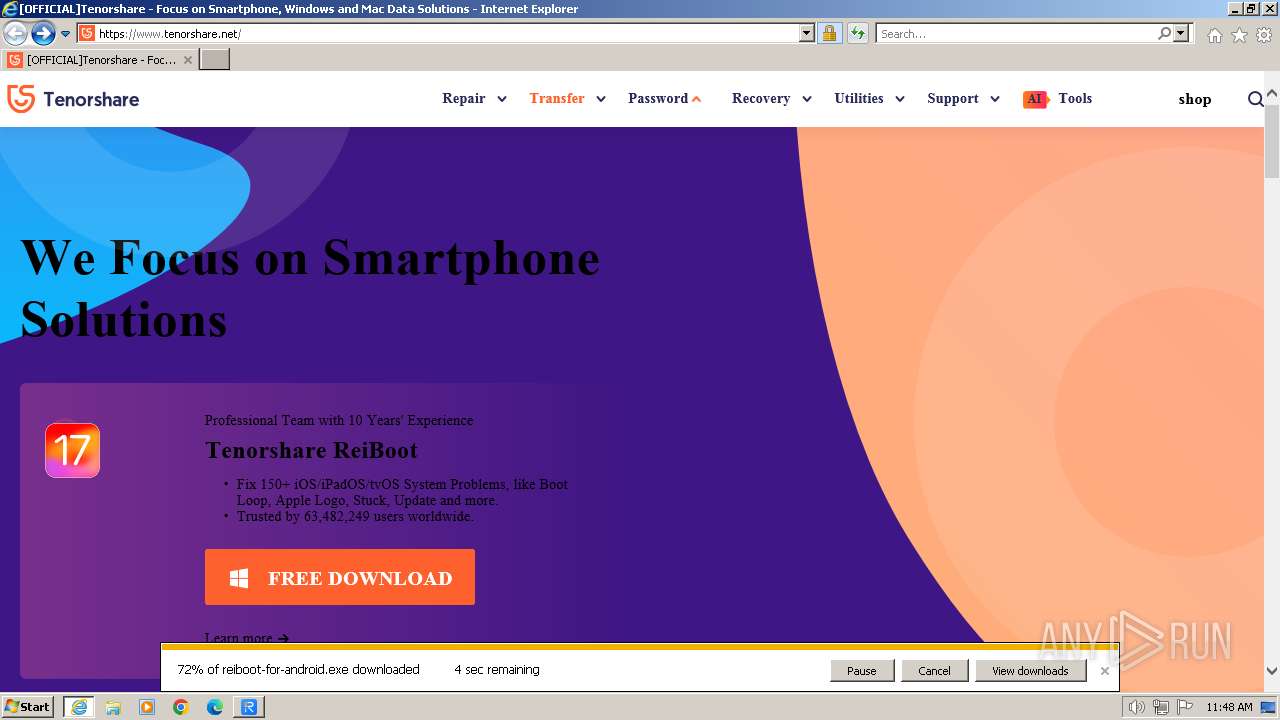
Task: Open the Support navigation menu
Action: click(953, 98)
